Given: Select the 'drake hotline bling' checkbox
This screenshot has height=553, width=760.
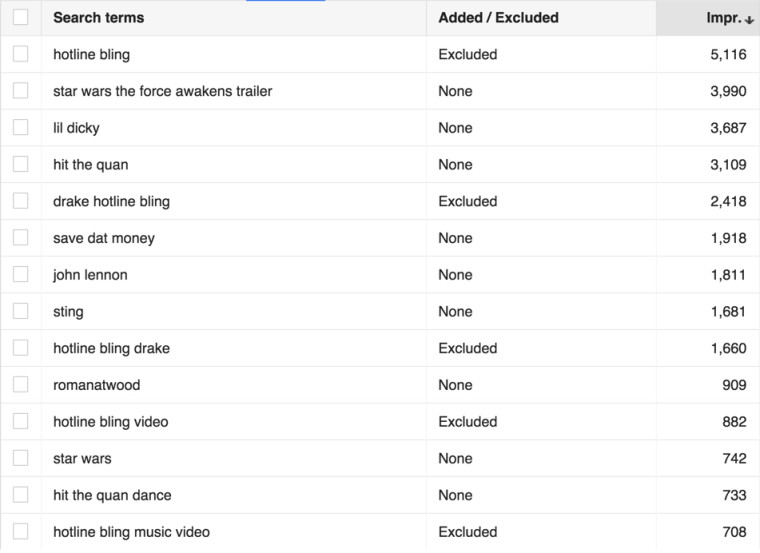Looking at the screenshot, I should pyautogui.click(x=20, y=201).
